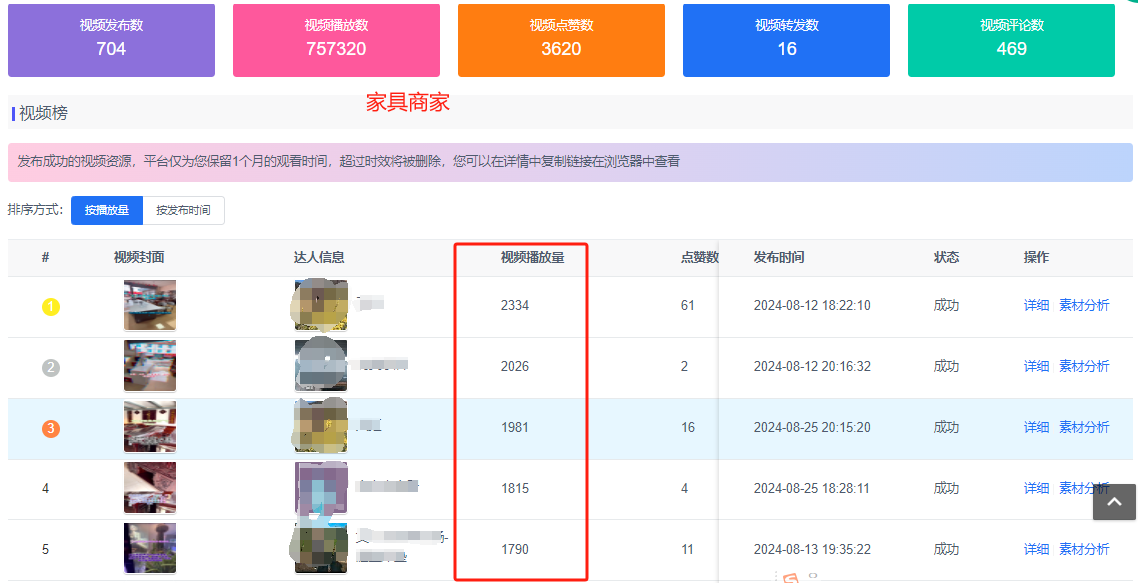The image size is (1138, 583).
Task: Click the fifth-ranked video cover thumbnail
Action: (150, 548)
